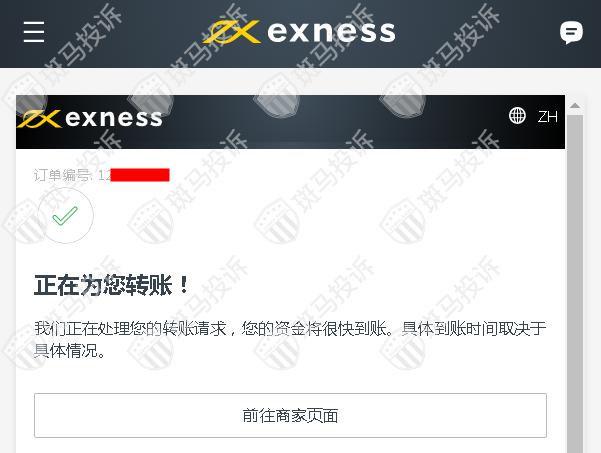Click the 订单编号 label
The height and width of the screenshot is (453, 601).
(x=63, y=175)
